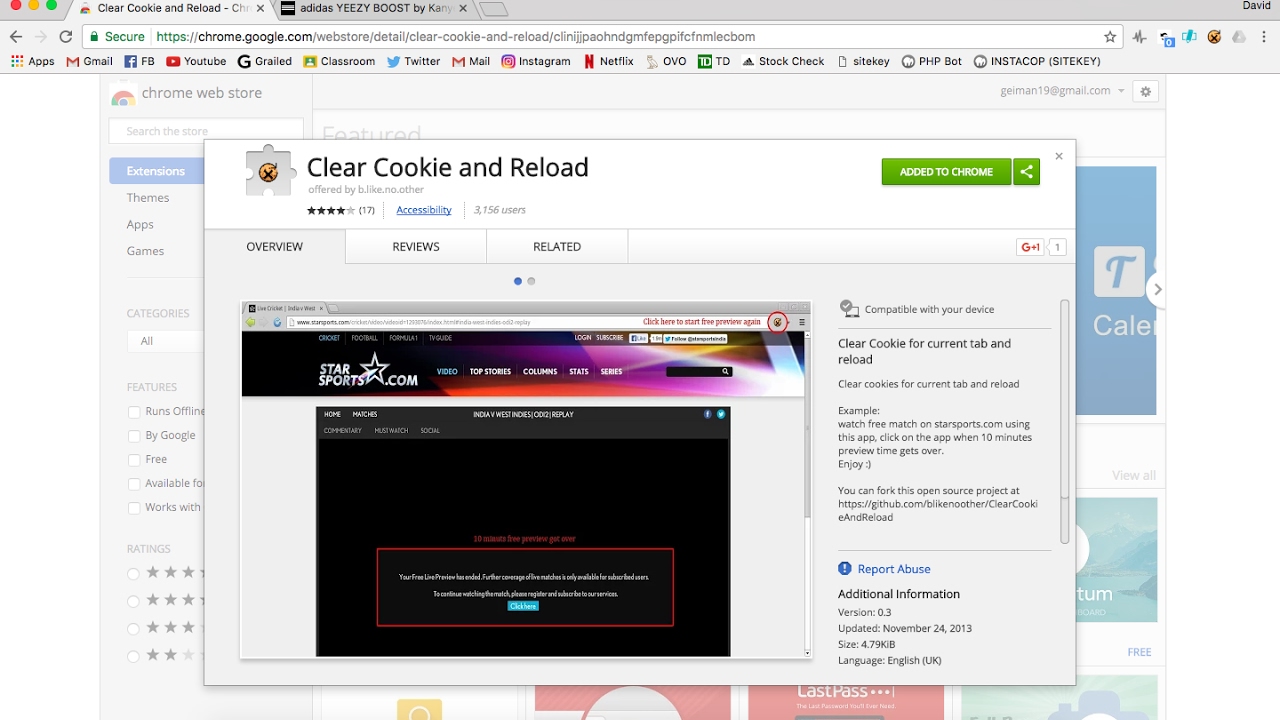Open web store settings gear
Screen dimensions: 1280x720
[x=1146, y=91]
